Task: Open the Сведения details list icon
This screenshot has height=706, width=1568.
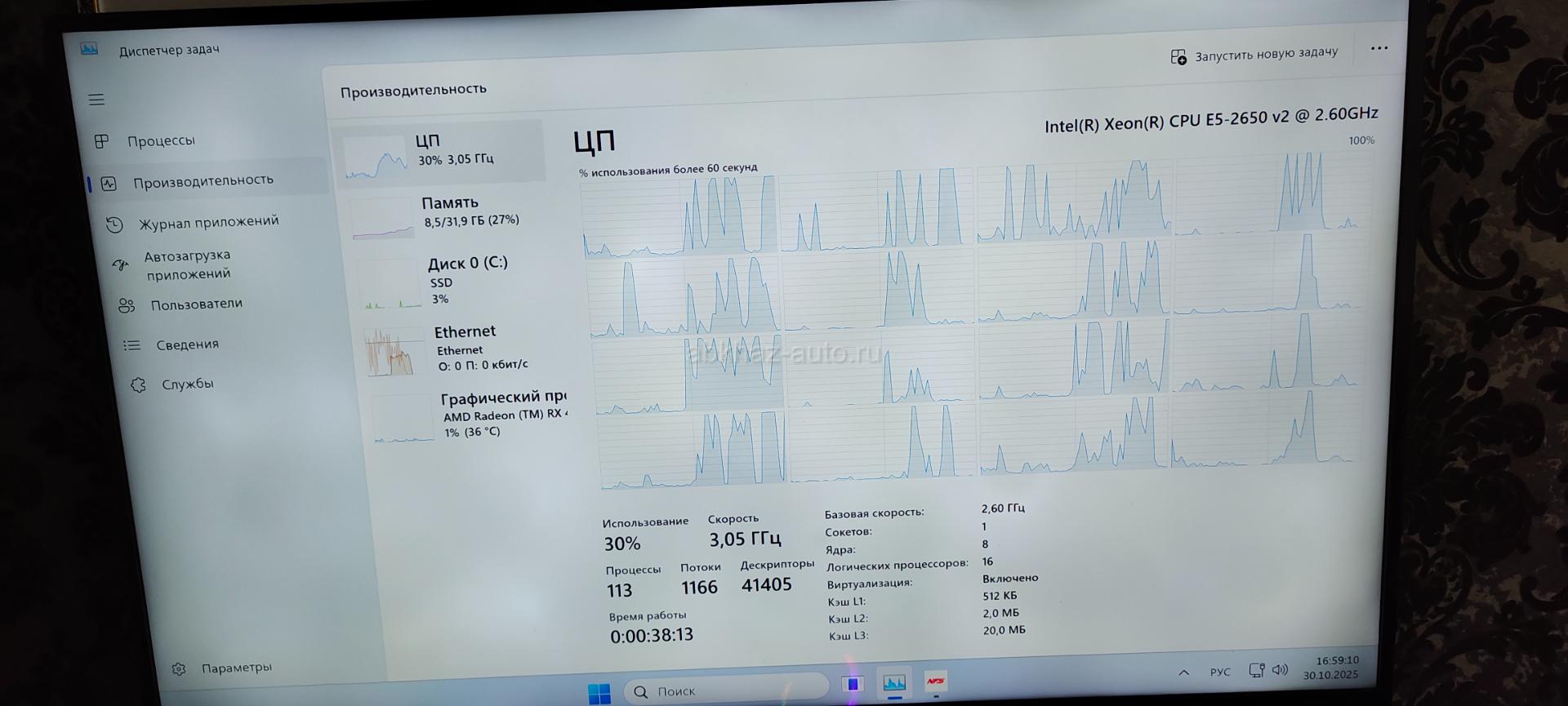Action: [131, 345]
